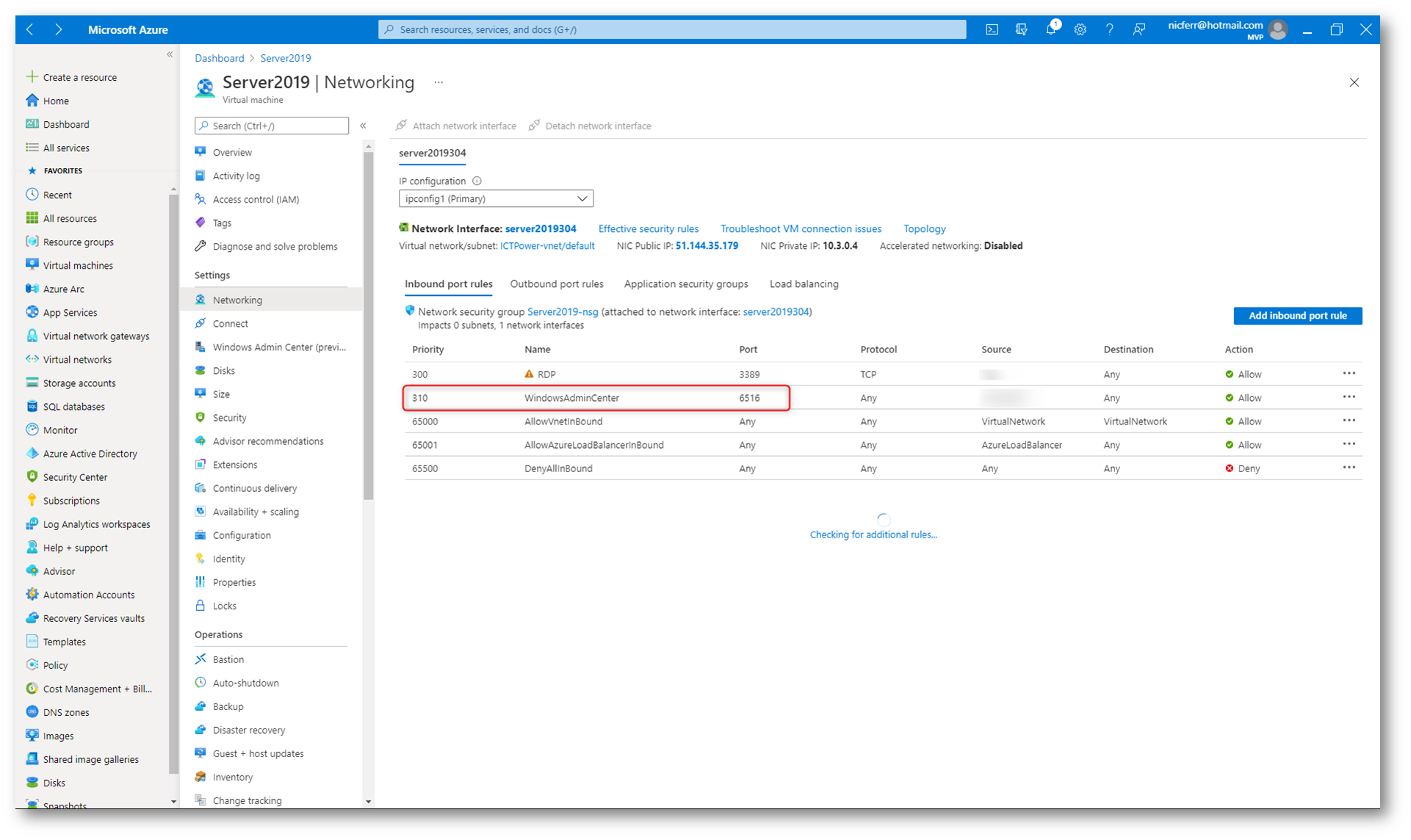Click Server2019 in breadcrumb

pyautogui.click(x=286, y=58)
